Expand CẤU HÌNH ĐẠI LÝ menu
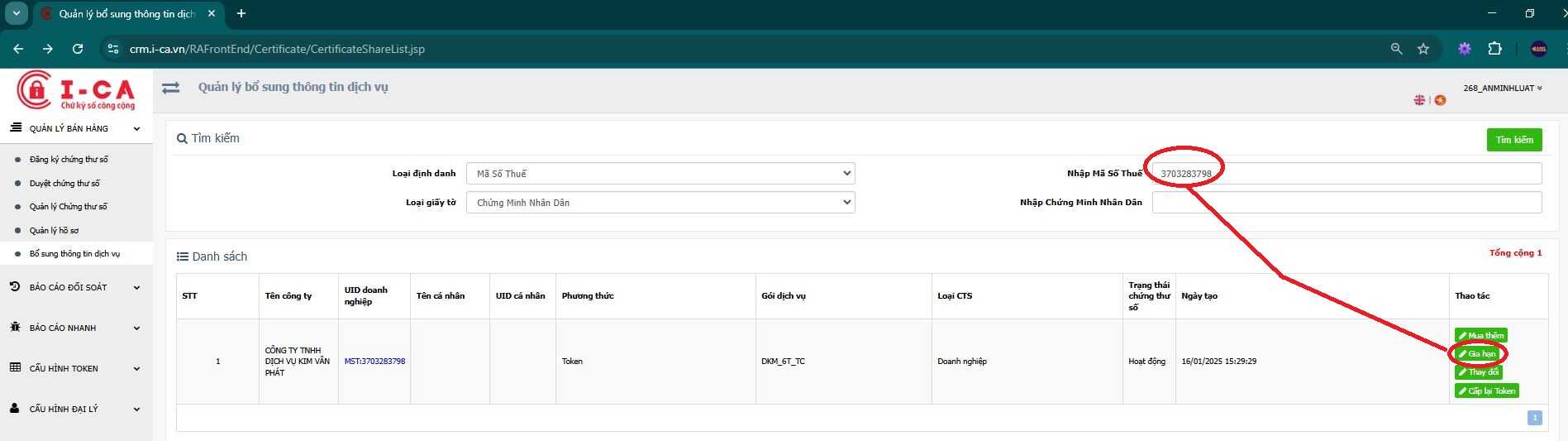Image resolution: width=1568 pixels, height=441 pixels. (x=76, y=409)
